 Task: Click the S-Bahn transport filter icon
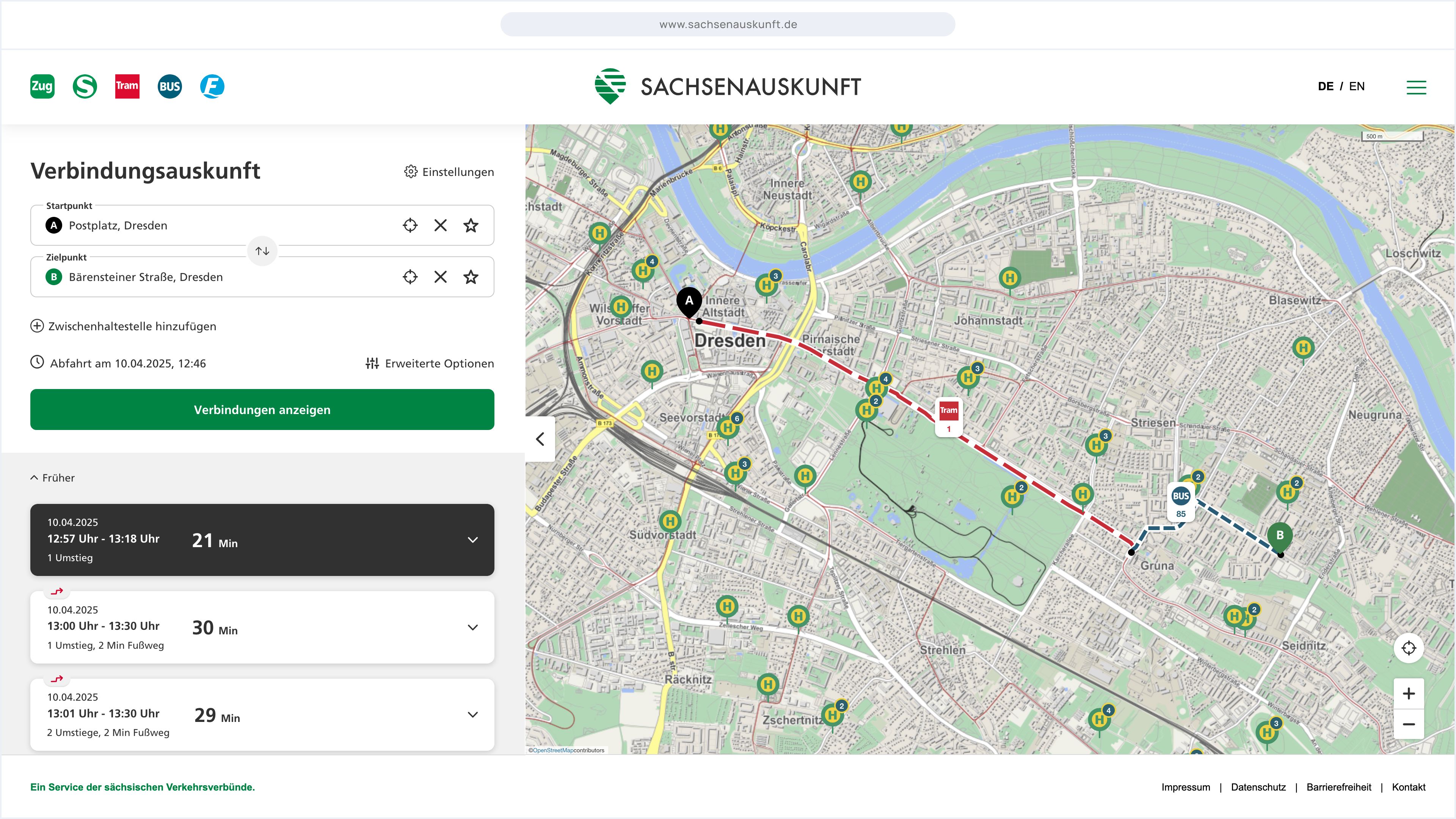[x=85, y=86]
